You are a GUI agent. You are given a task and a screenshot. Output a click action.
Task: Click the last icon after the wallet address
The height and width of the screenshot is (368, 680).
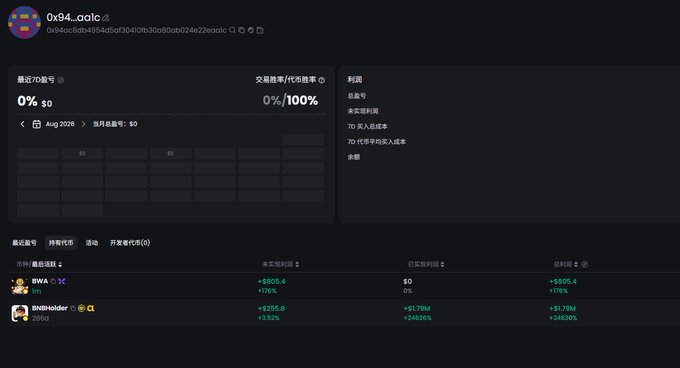click(x=260, y=30)
